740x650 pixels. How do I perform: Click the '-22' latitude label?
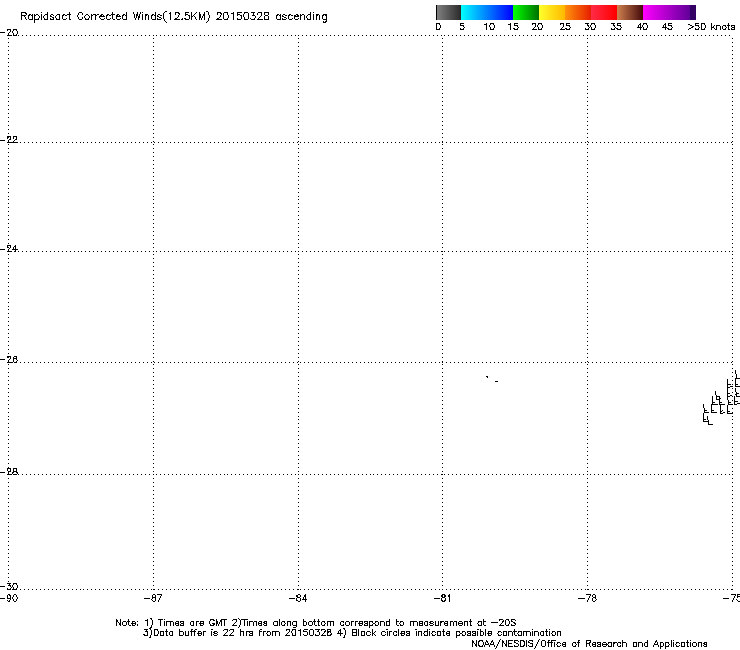9,140
